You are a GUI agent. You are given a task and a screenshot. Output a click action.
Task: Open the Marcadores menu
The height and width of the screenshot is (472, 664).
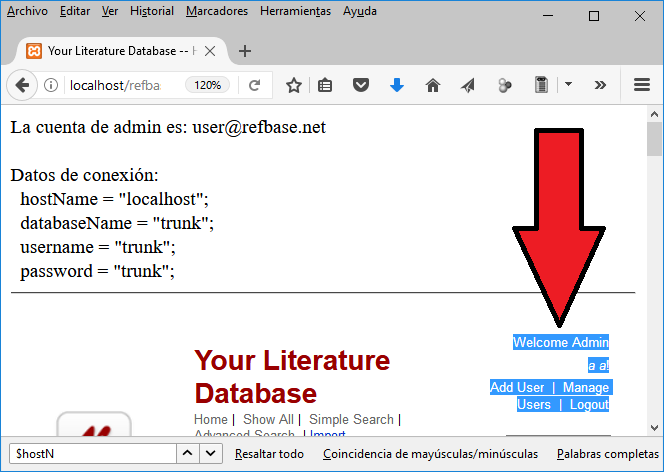coord(217,11)
